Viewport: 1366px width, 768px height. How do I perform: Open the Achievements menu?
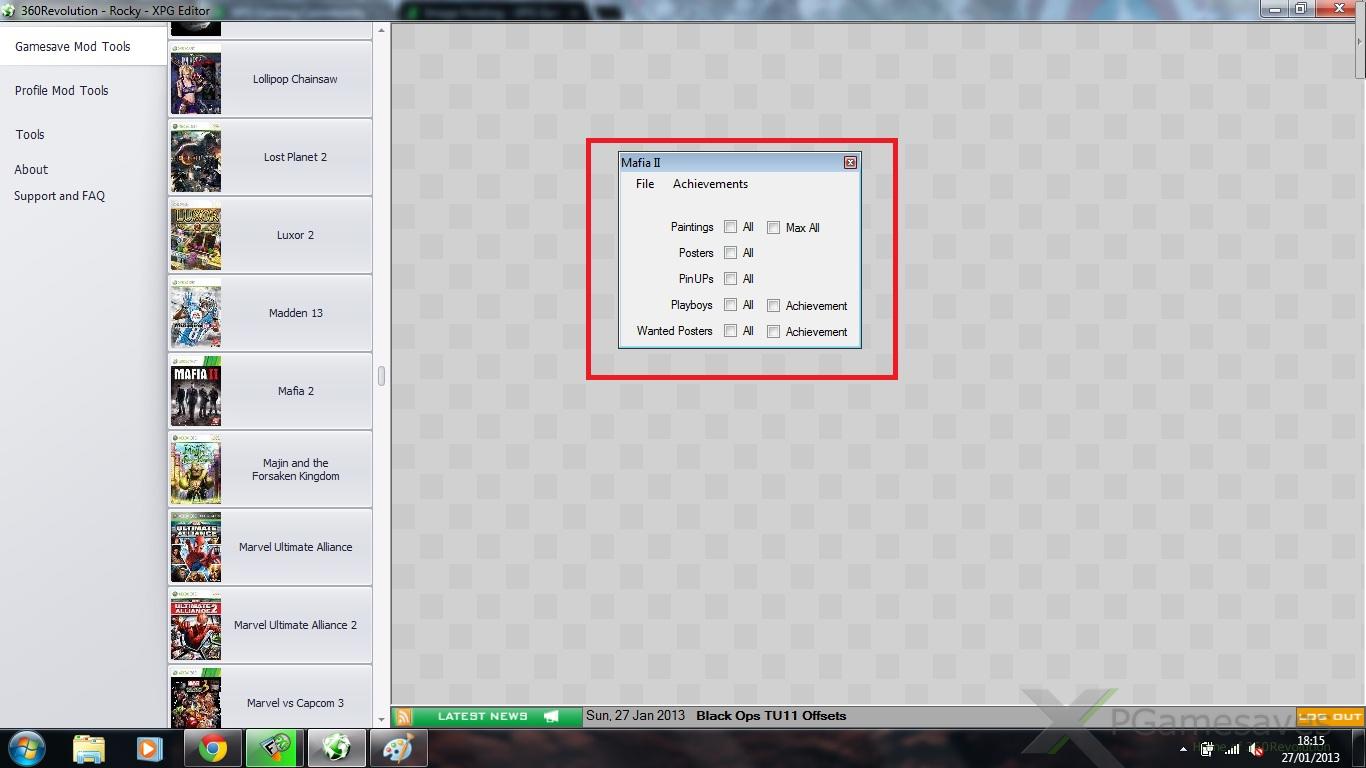[710, 184]
